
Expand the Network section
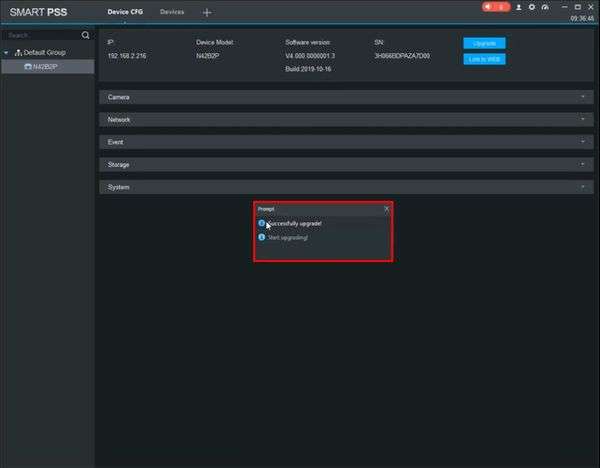point(346,119)
